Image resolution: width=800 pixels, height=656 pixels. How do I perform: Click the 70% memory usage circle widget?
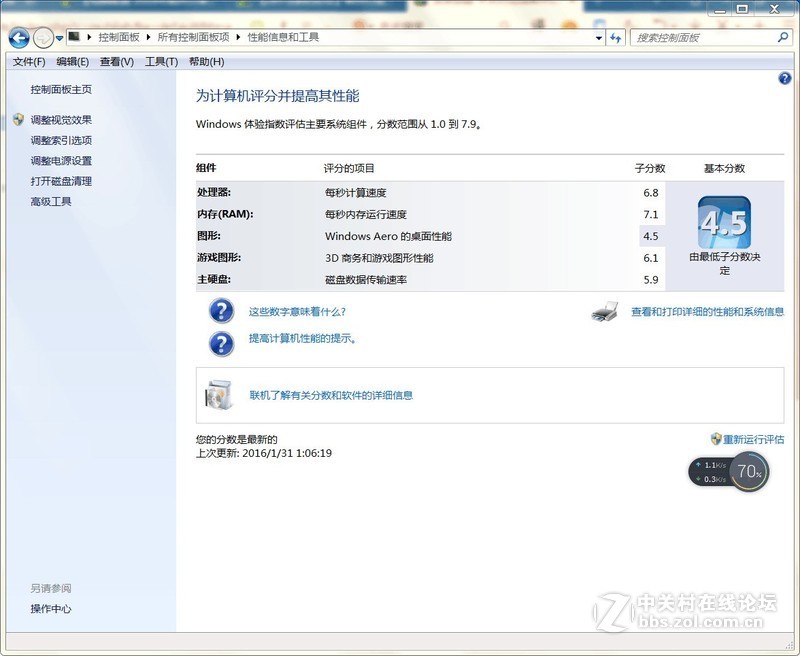[748, 471]
